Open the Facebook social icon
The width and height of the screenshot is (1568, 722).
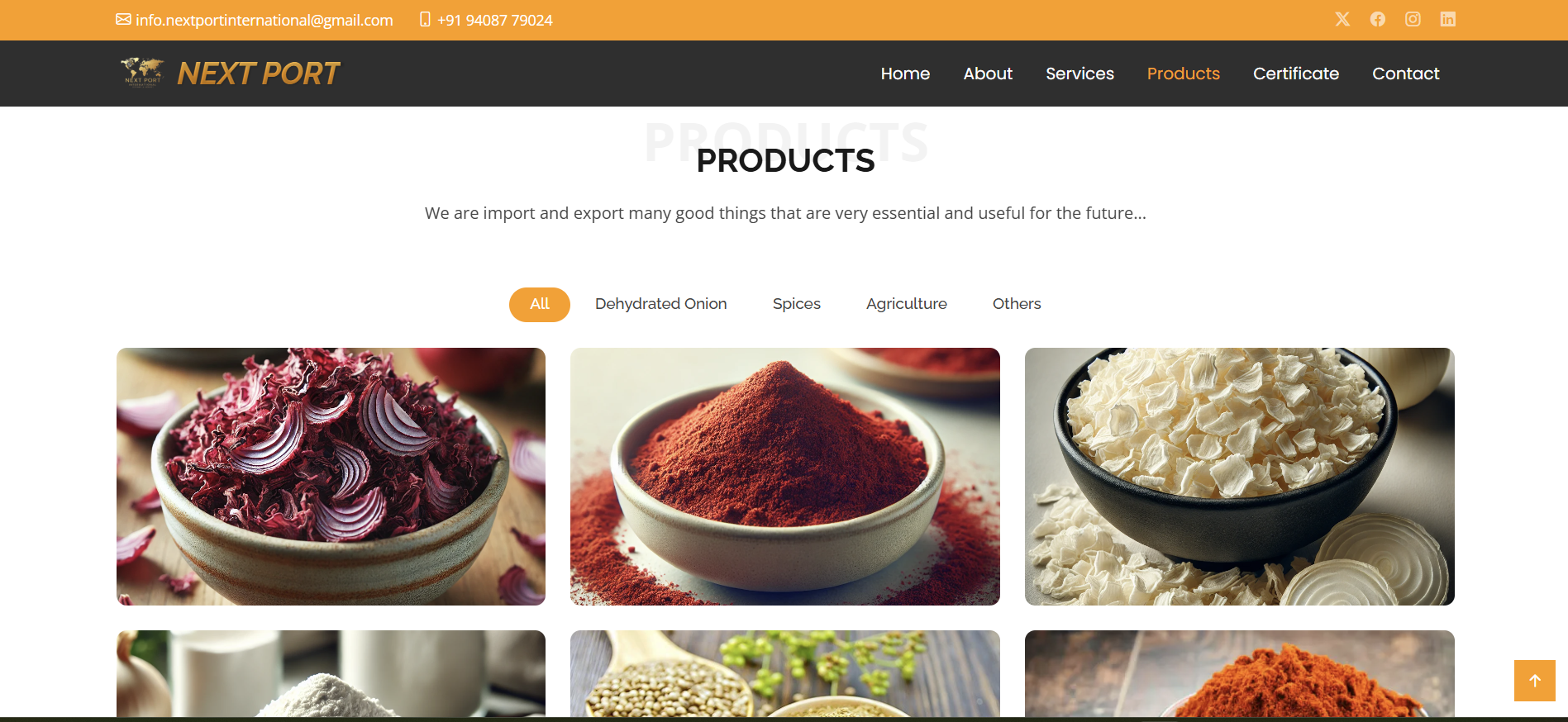(1377, 19)
